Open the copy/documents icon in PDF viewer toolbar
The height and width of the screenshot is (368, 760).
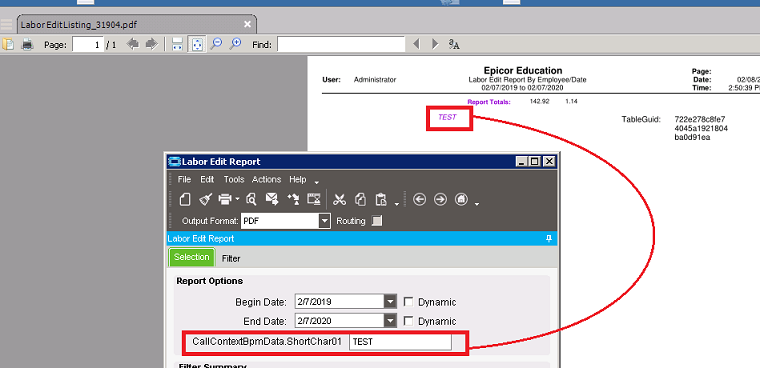pos(8,45)
